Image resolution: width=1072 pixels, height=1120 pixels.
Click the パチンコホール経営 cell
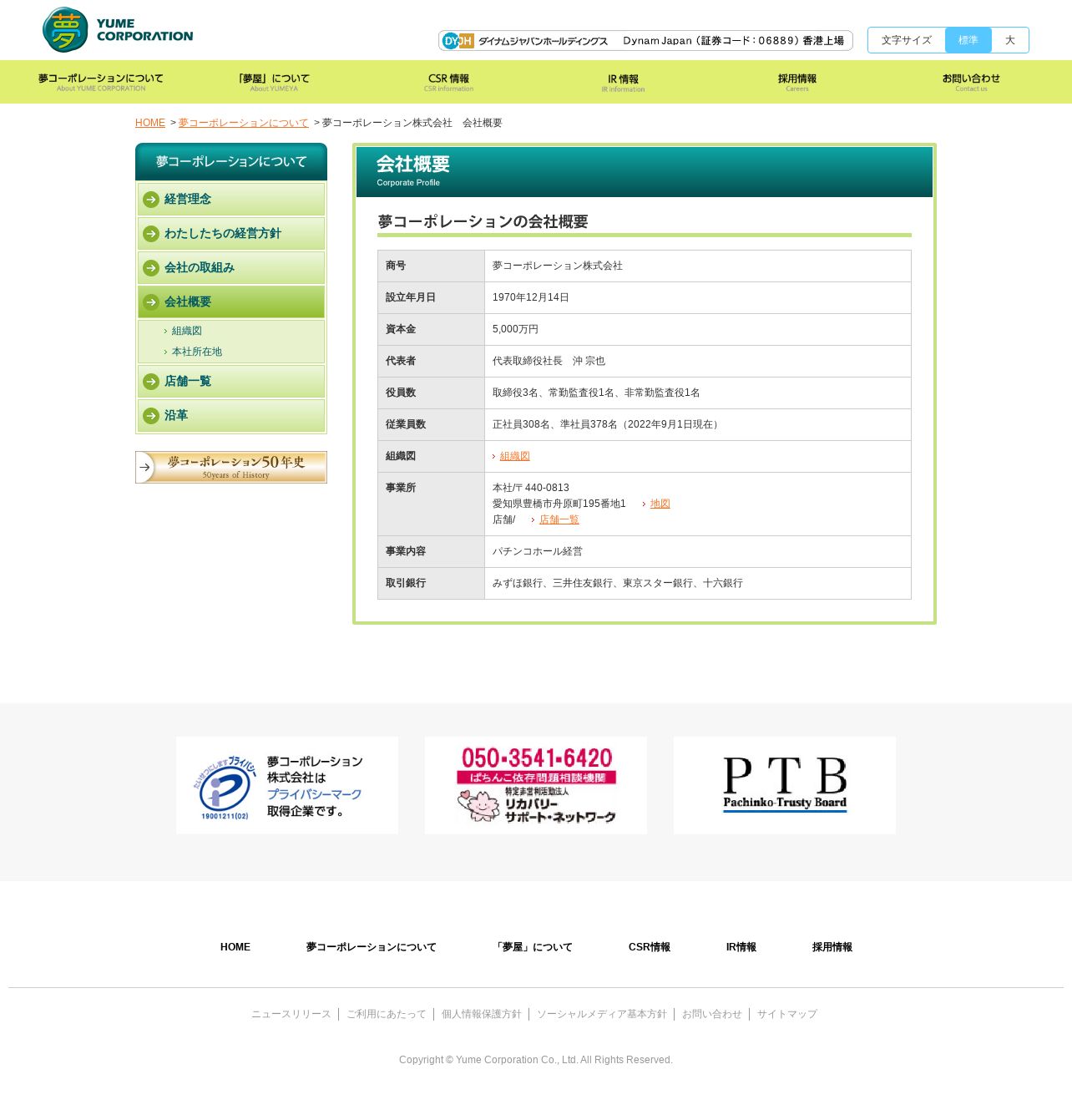pyautogui.click(x=698, y=552)
